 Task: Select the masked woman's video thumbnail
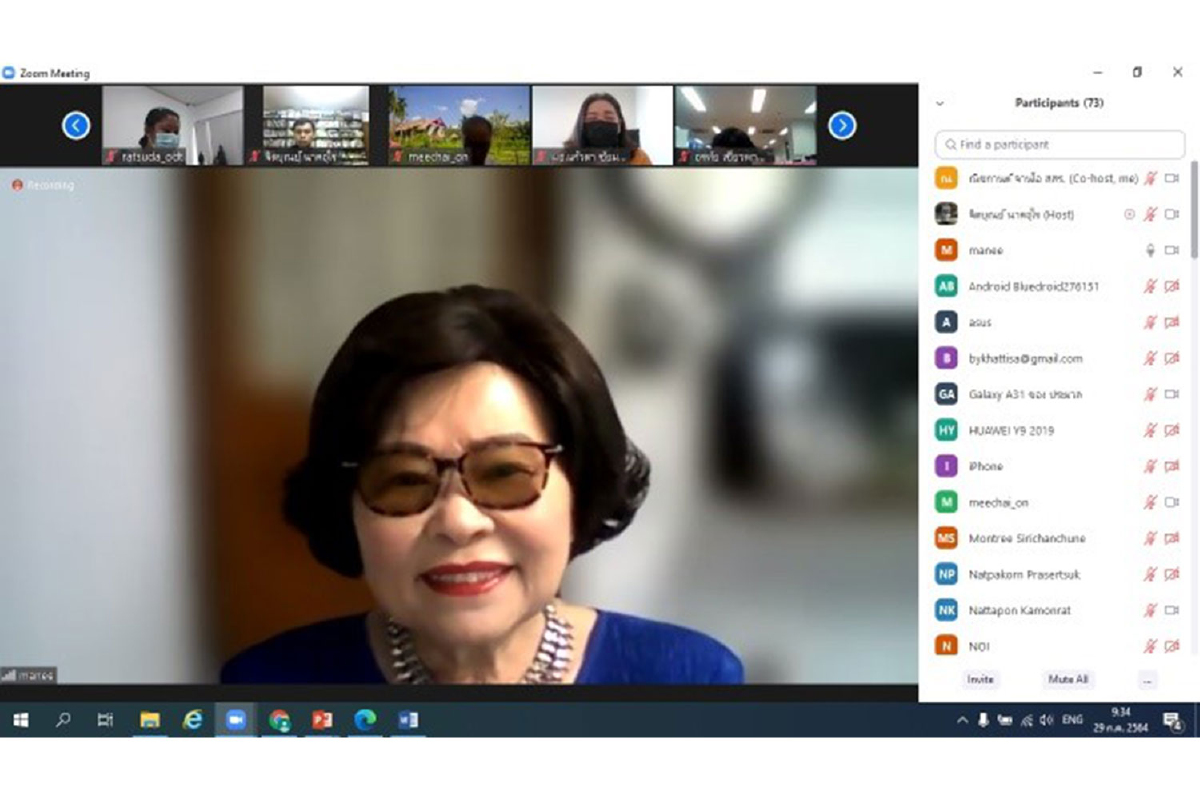point(602,125)
